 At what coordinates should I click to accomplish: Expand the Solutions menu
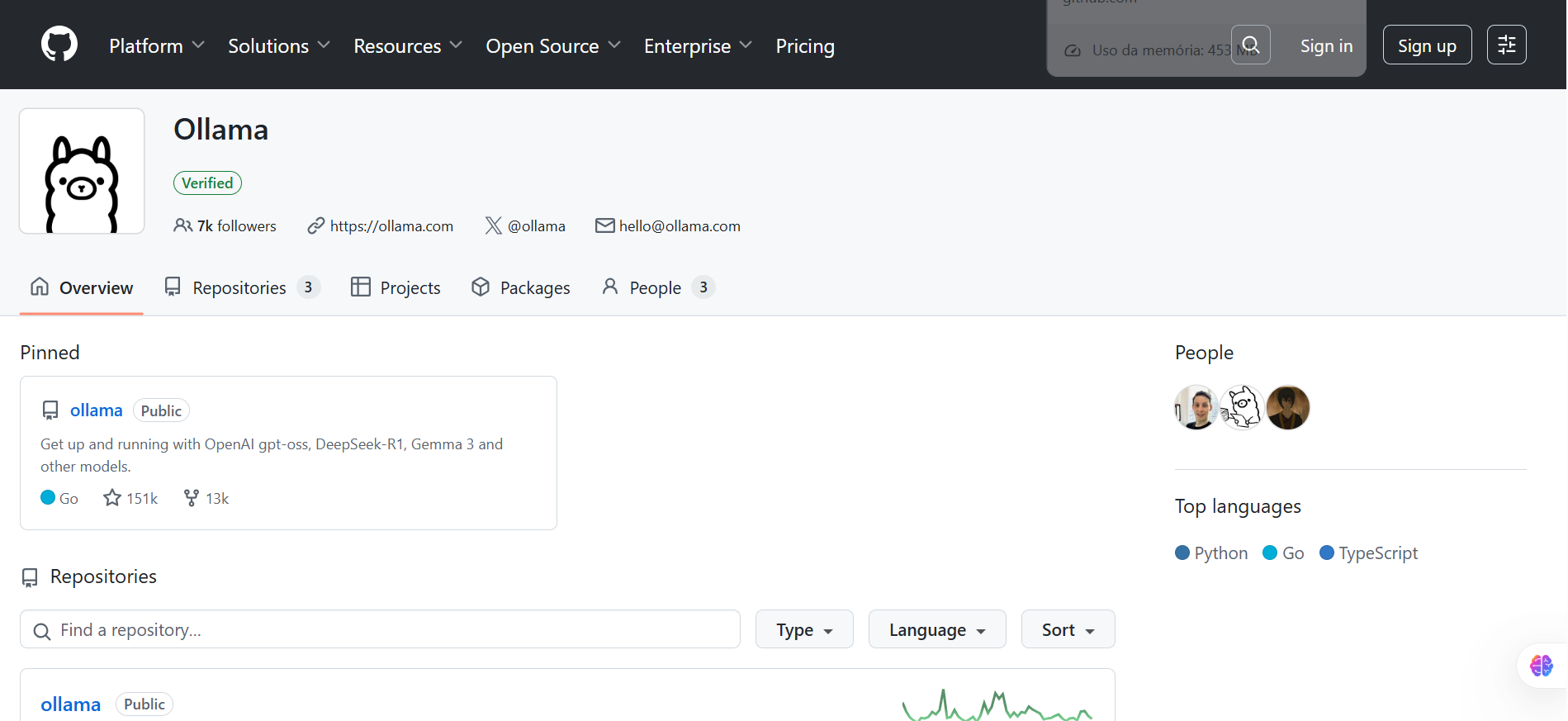(279, 45)
